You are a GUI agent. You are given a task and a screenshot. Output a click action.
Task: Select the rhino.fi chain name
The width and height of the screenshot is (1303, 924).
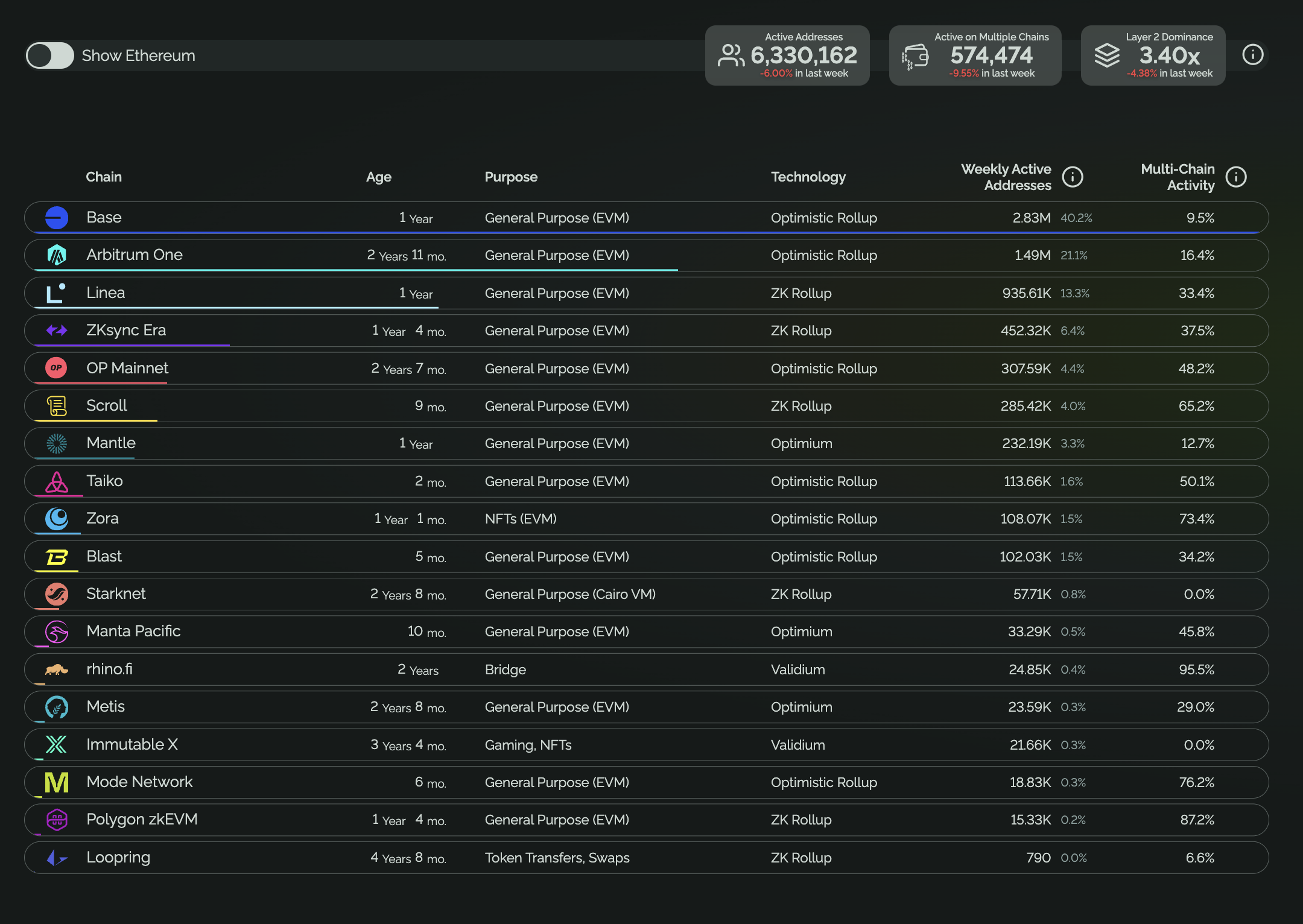[x=109, y=669]
